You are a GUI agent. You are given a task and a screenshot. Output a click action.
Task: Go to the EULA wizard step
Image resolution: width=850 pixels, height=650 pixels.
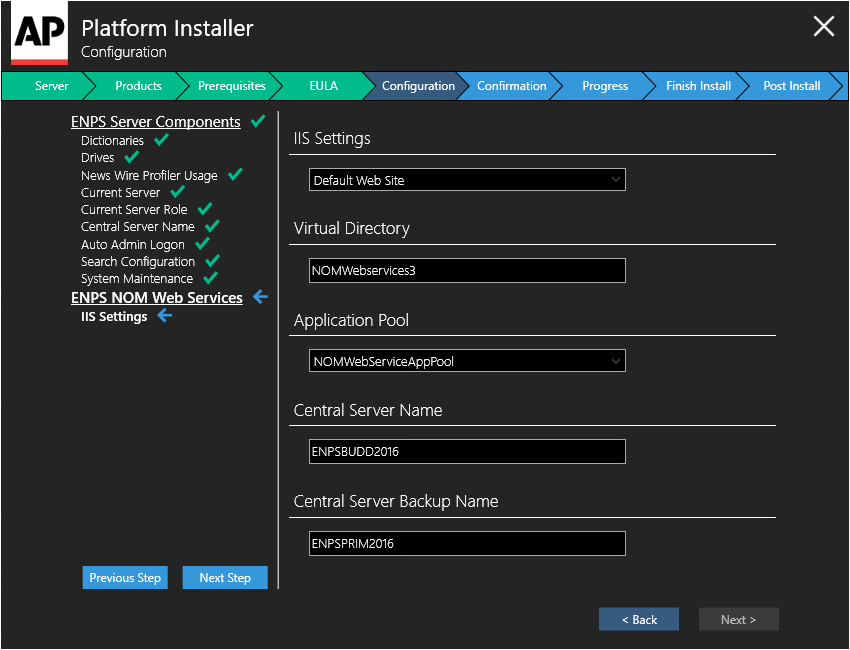324,86
